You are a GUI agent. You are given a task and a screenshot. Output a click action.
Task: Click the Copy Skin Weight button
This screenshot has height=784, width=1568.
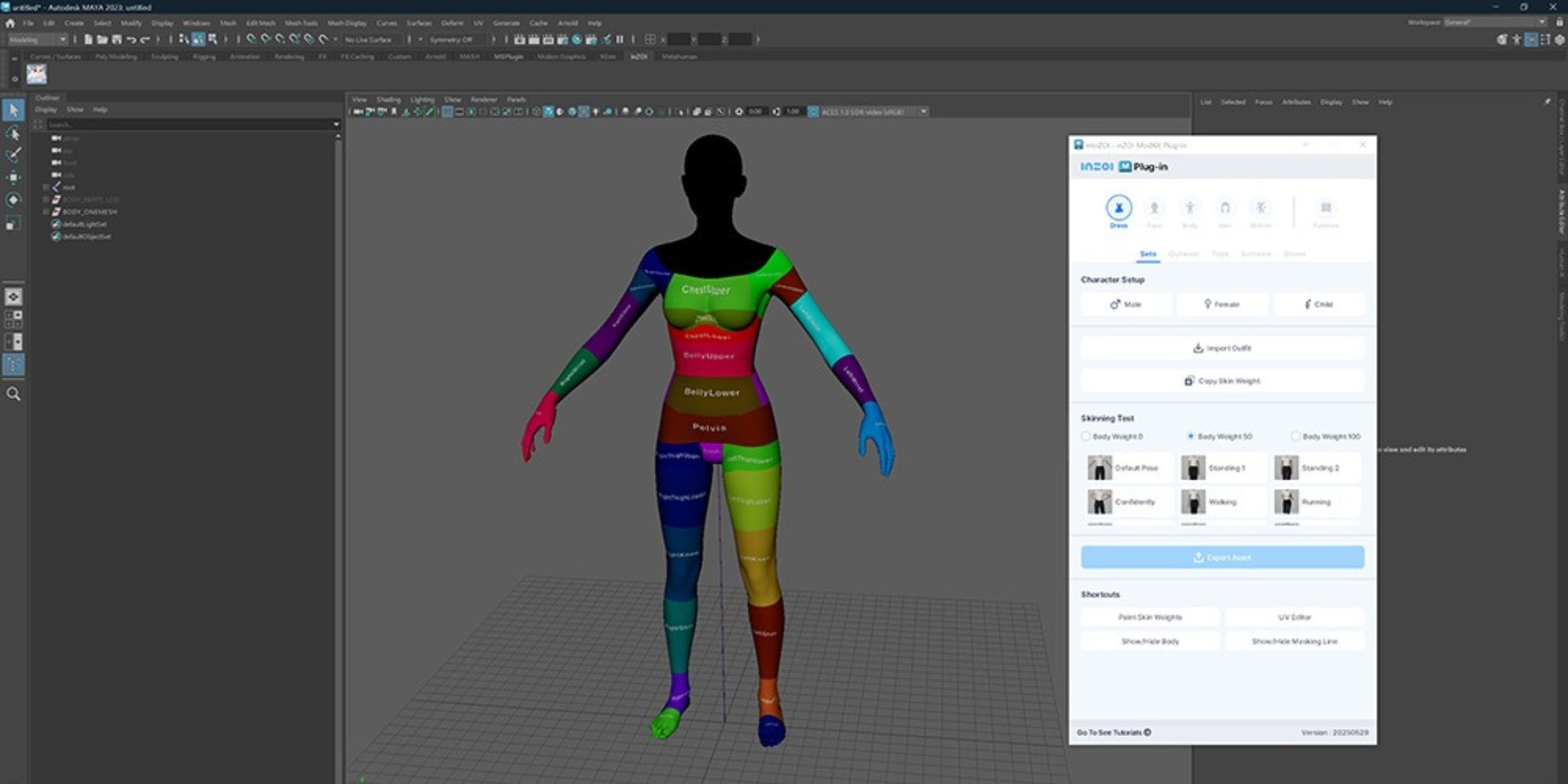(1222, 381)
